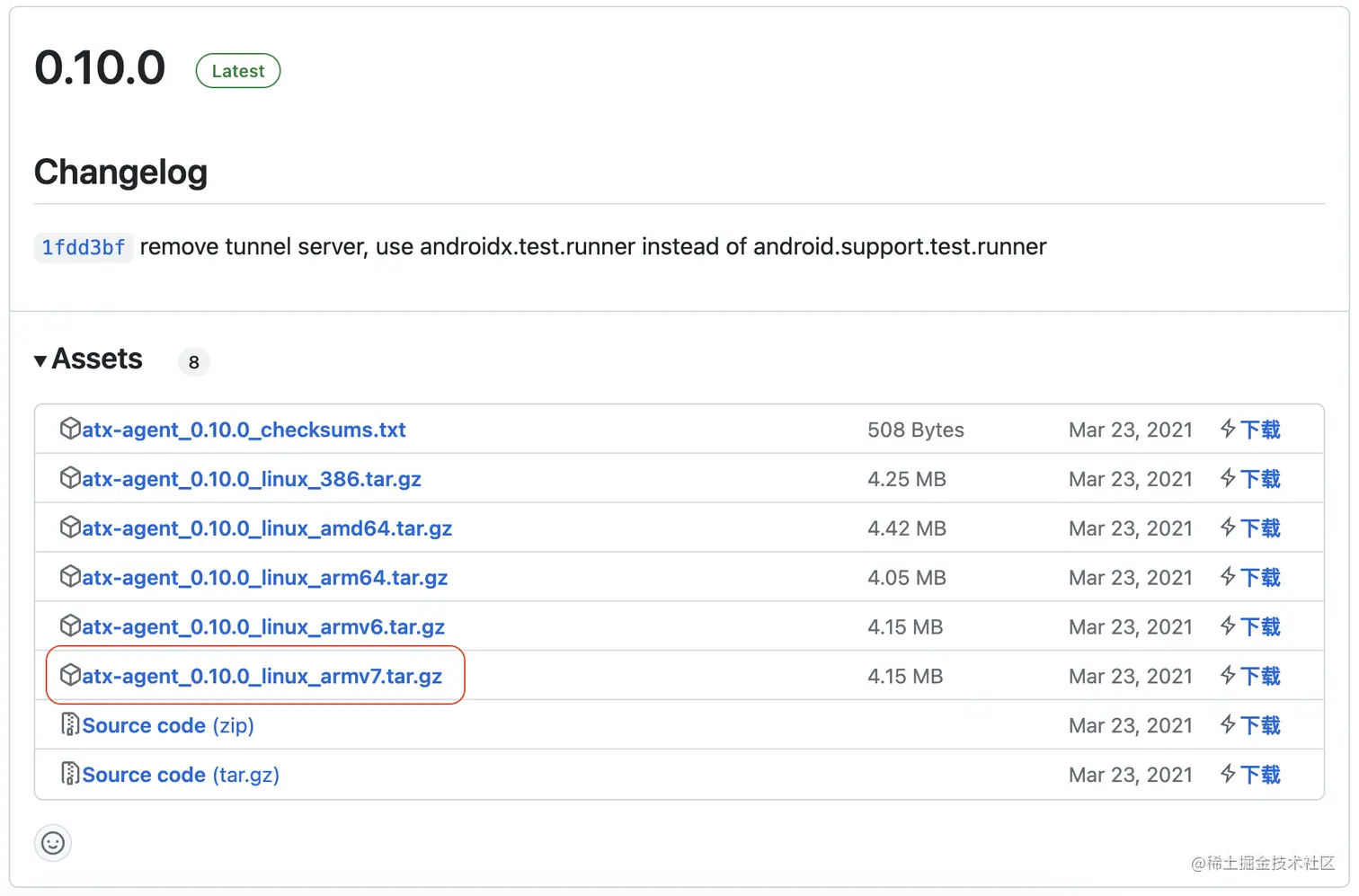The image size is (1359, 896).
Task: Click zip file icon beside Source code (tar.gz)
Action: tap(70, 774)
